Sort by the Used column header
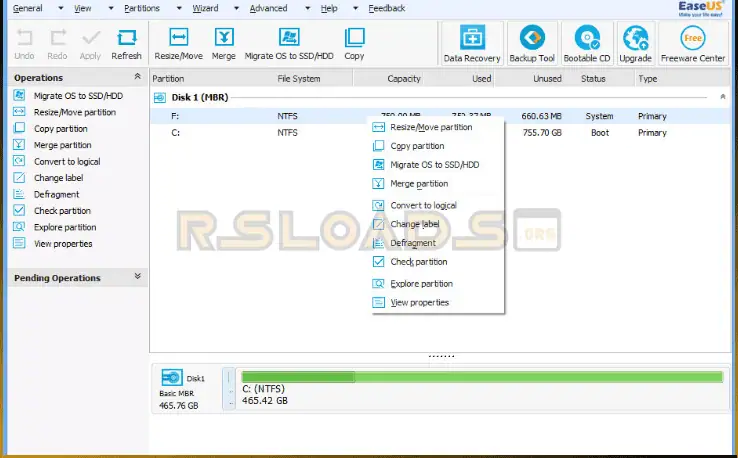This screenshot has height=458, width=738. [481, 79]
